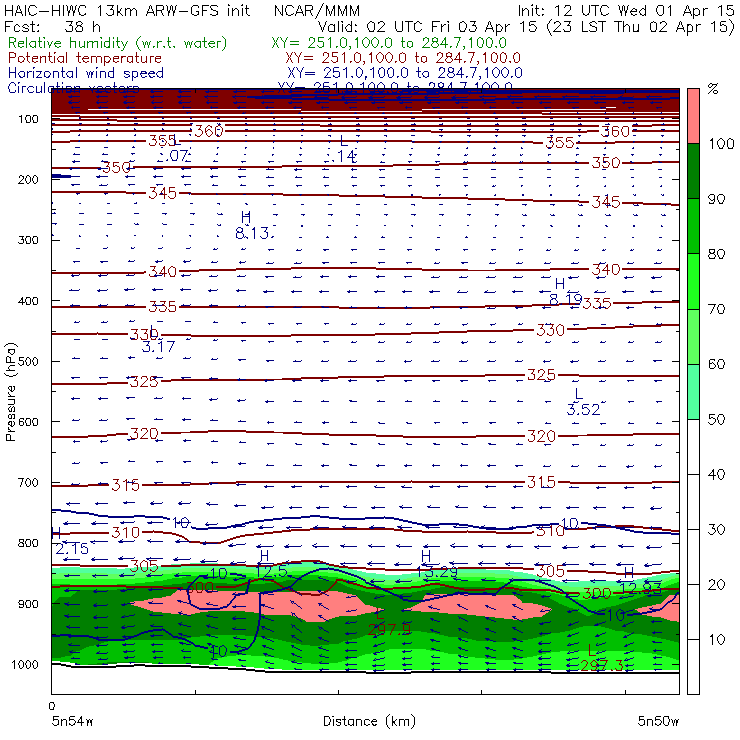Click the '(23 LST Thu 02 Apr 15)' local time text
Image resolution: width=740 pixels, height=740 pixels.
[x=640, y=26]
